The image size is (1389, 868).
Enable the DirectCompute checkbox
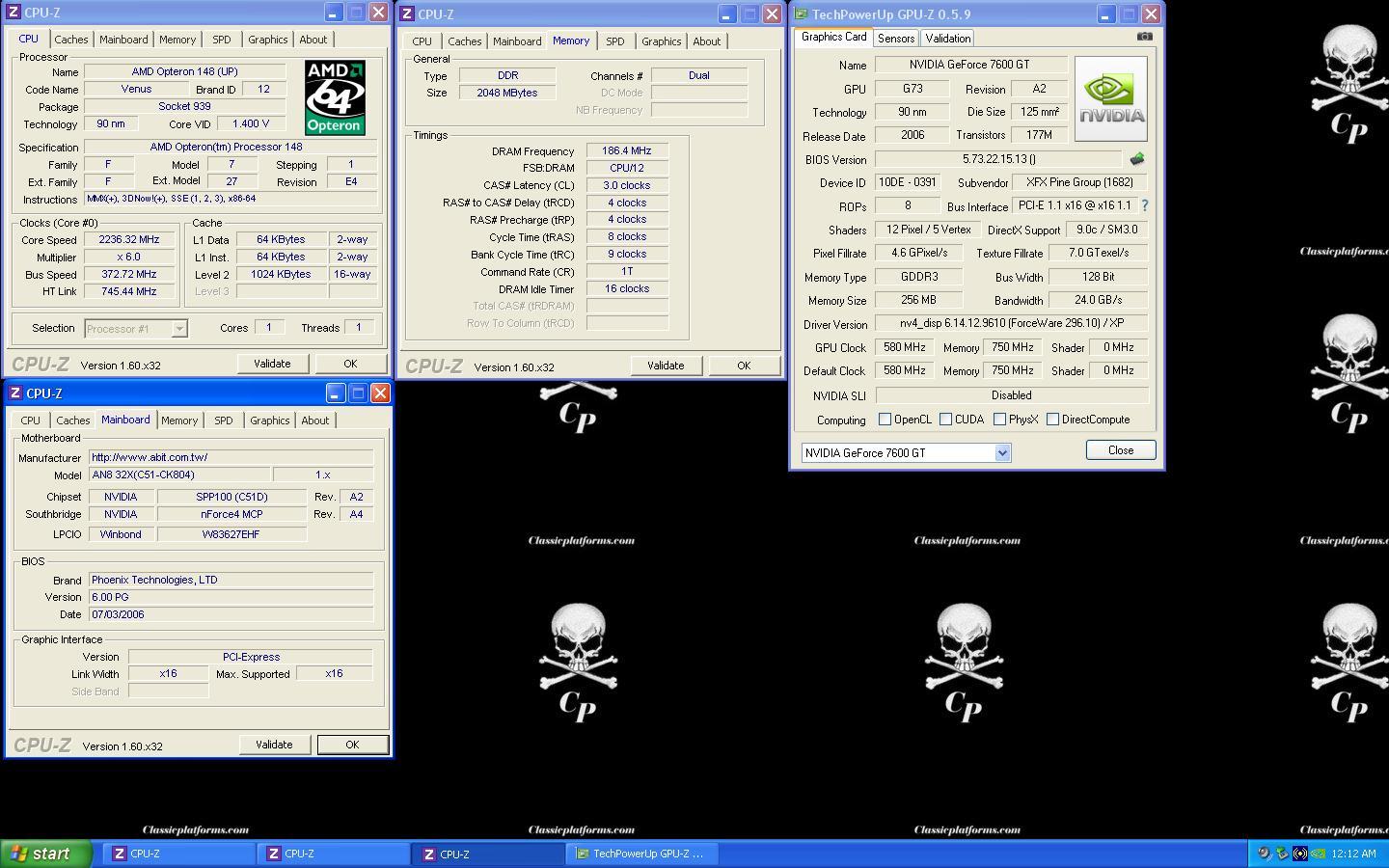click(x=1052, y=420)
